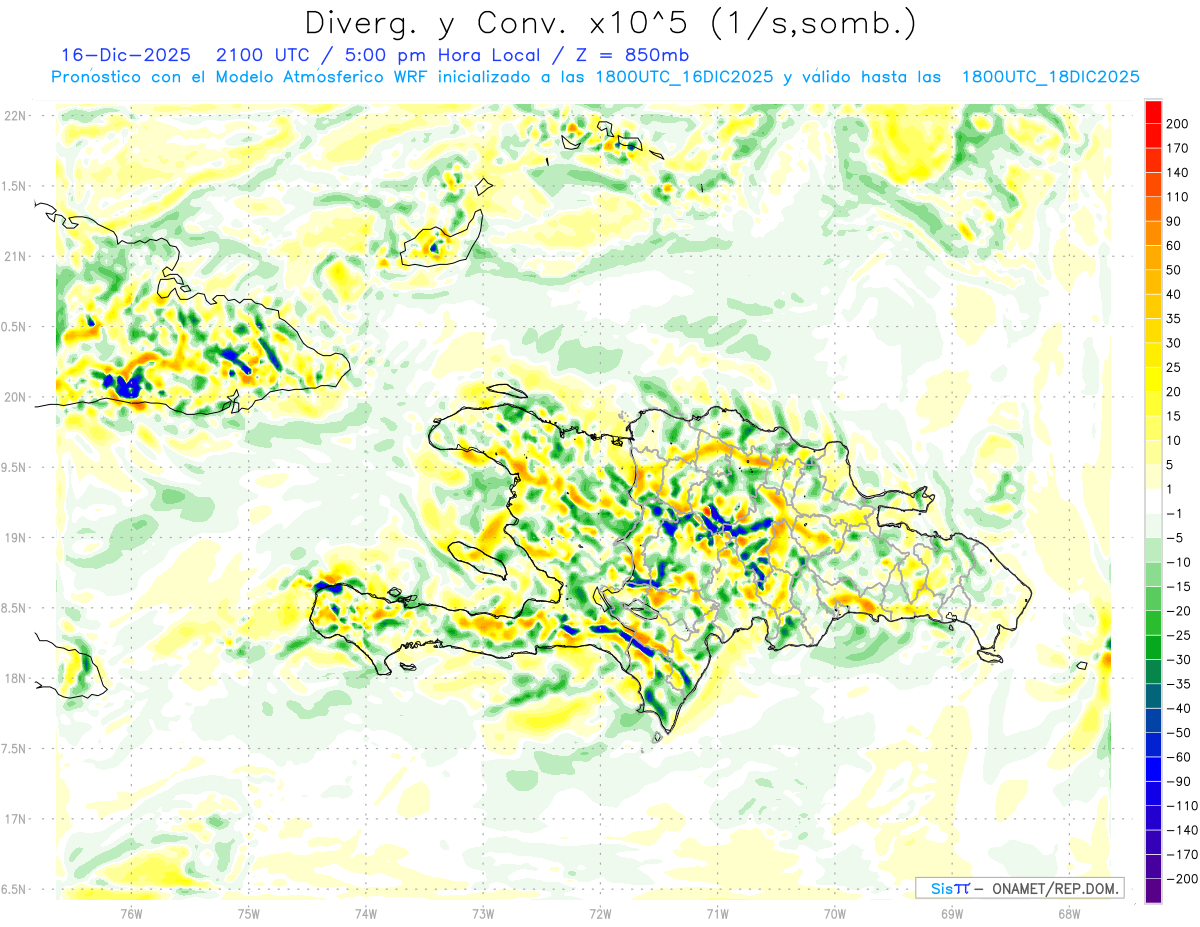The image size is (1200, 927).
Task: Click the 74W longitude label
Action: (366, 913)
